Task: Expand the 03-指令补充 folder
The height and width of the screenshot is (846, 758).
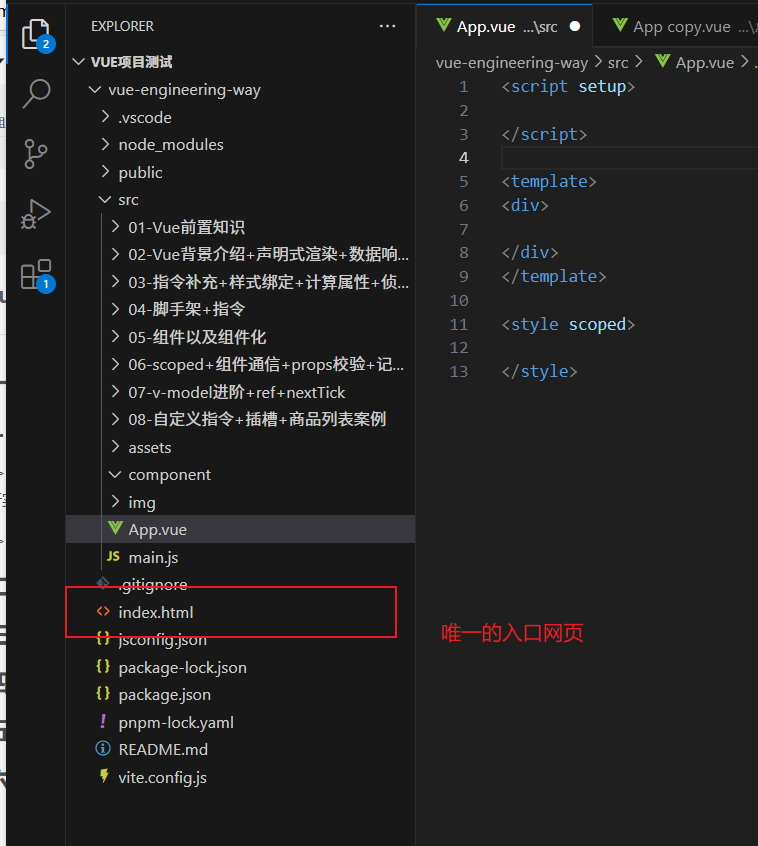Action: [x=115, y=282]
